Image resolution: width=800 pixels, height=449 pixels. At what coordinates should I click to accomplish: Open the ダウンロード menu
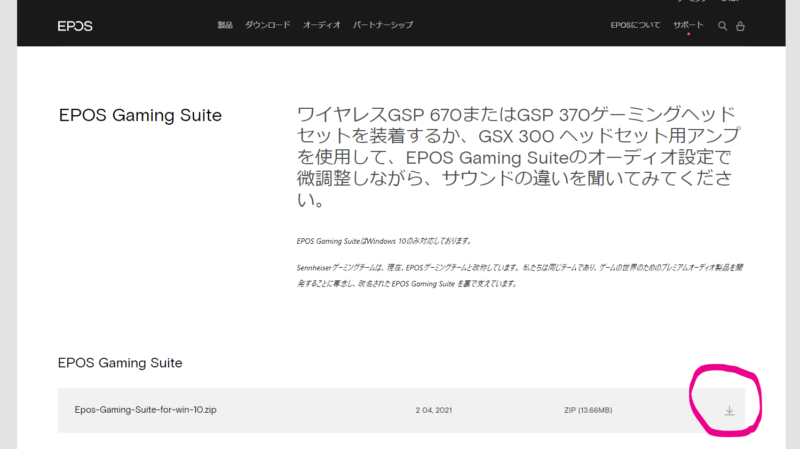267,25
